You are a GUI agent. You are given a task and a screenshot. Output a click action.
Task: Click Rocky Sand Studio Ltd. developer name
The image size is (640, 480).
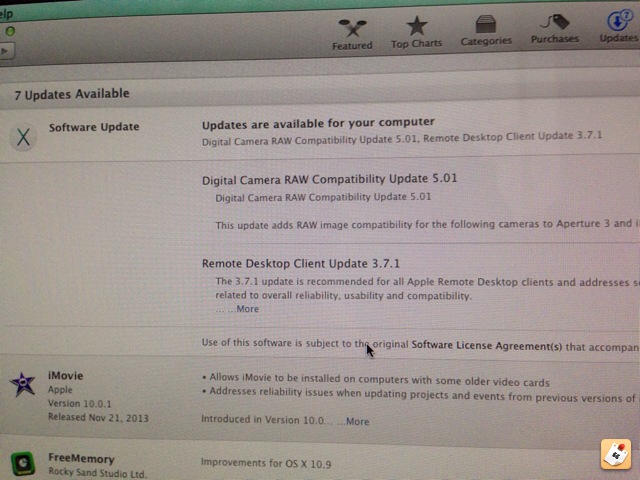tap(97, 473)
